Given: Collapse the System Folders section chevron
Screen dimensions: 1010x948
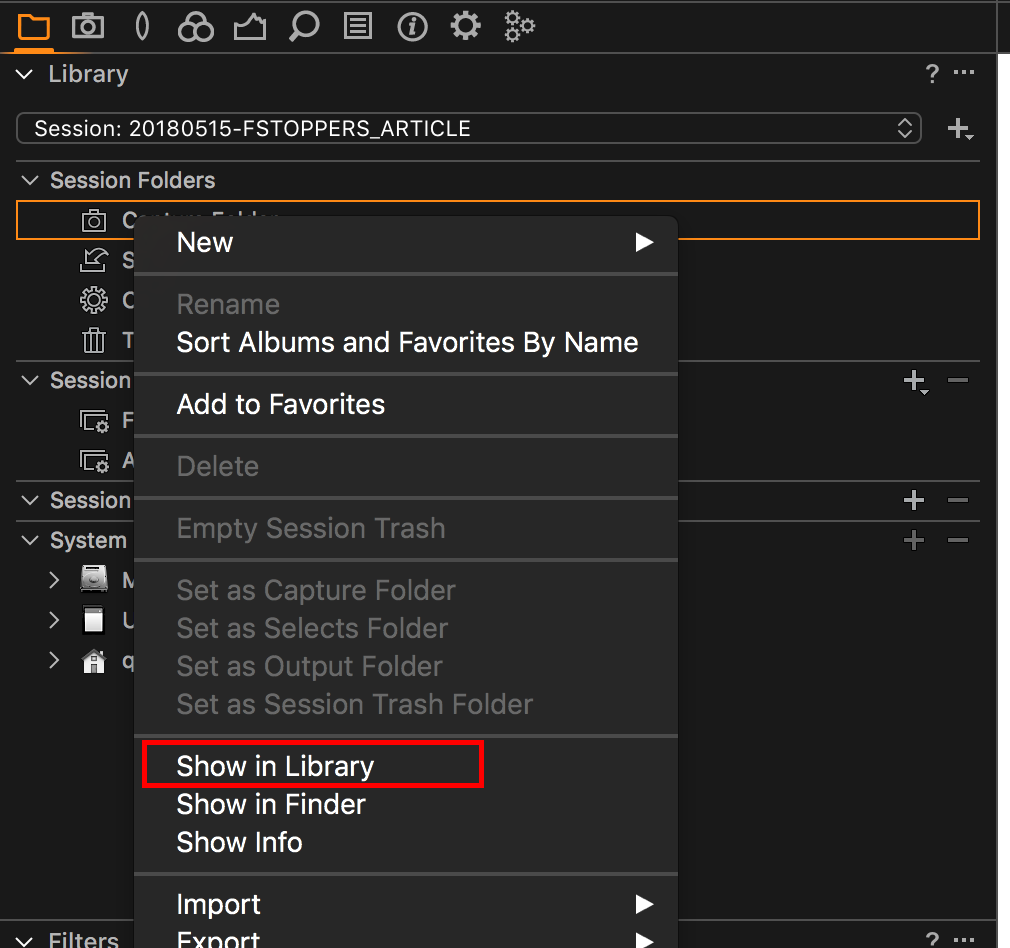Looking at the screenshot, I should click(30, 540).
